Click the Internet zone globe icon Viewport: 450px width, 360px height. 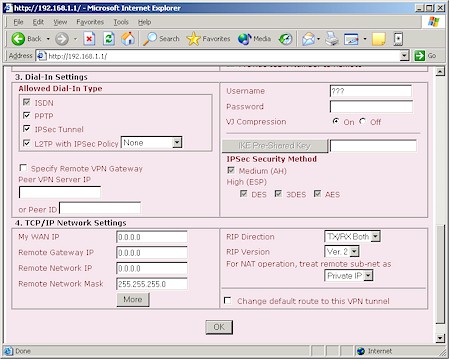click(x=361, y=351)
